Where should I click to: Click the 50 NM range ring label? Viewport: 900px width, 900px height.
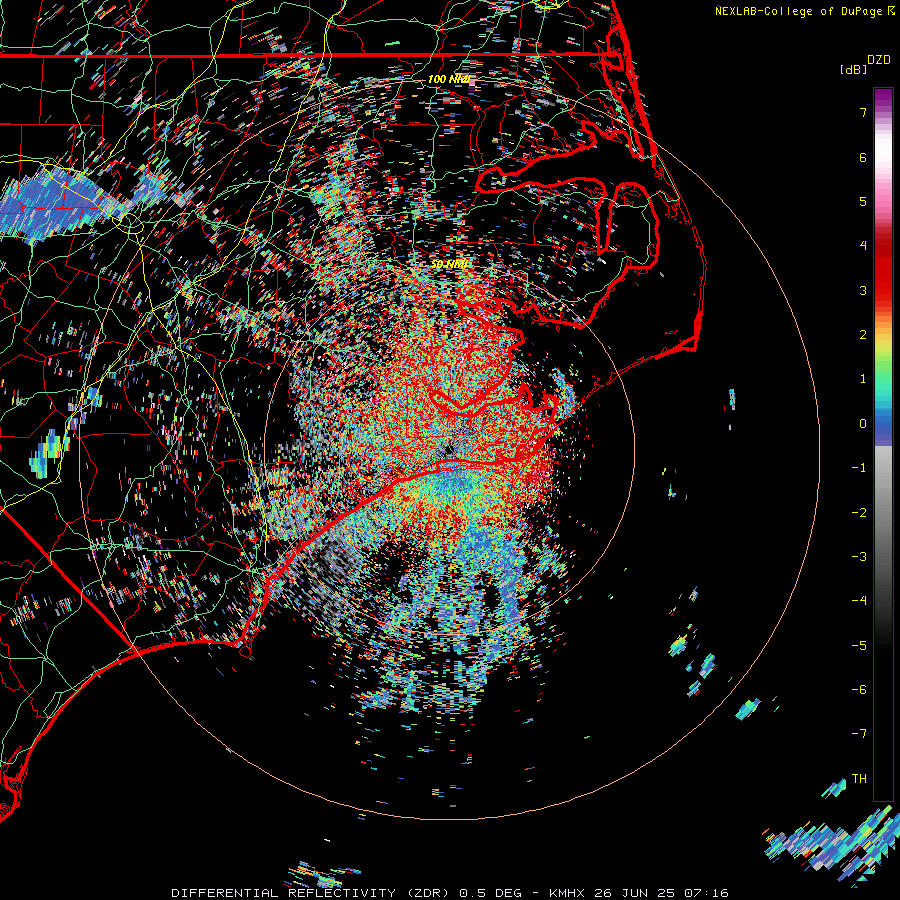[449, 264]
